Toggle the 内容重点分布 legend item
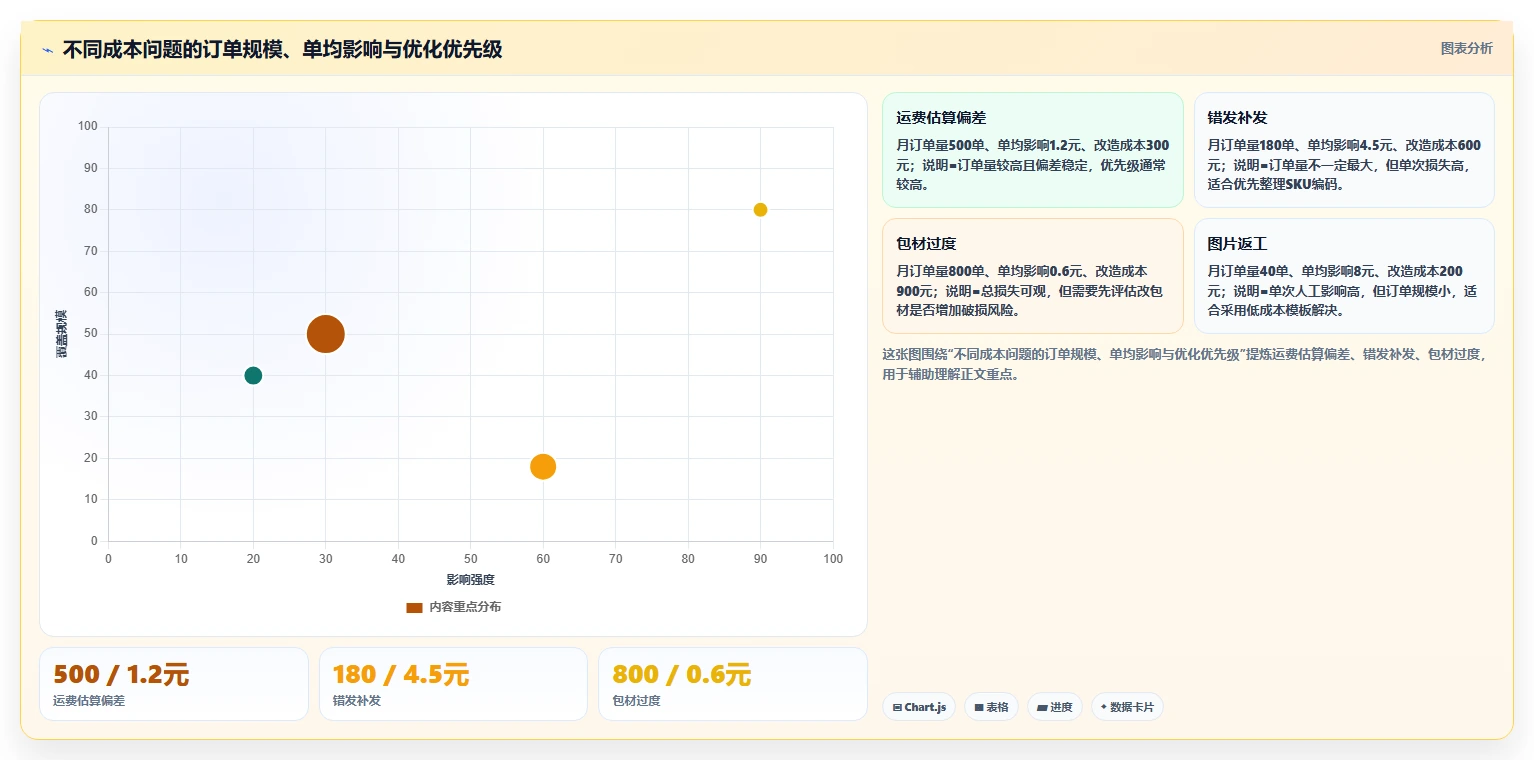Screen dimensions: 1534x760 coord(453,607)
